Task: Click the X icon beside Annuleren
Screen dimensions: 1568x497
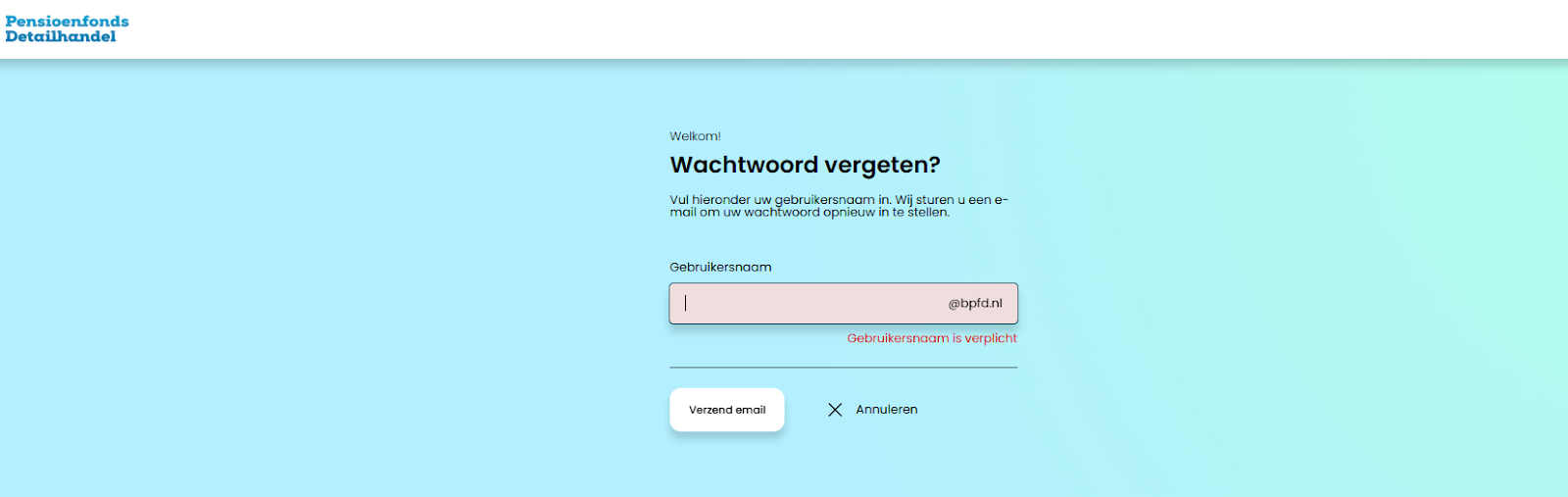Action: tap(835, 410)
